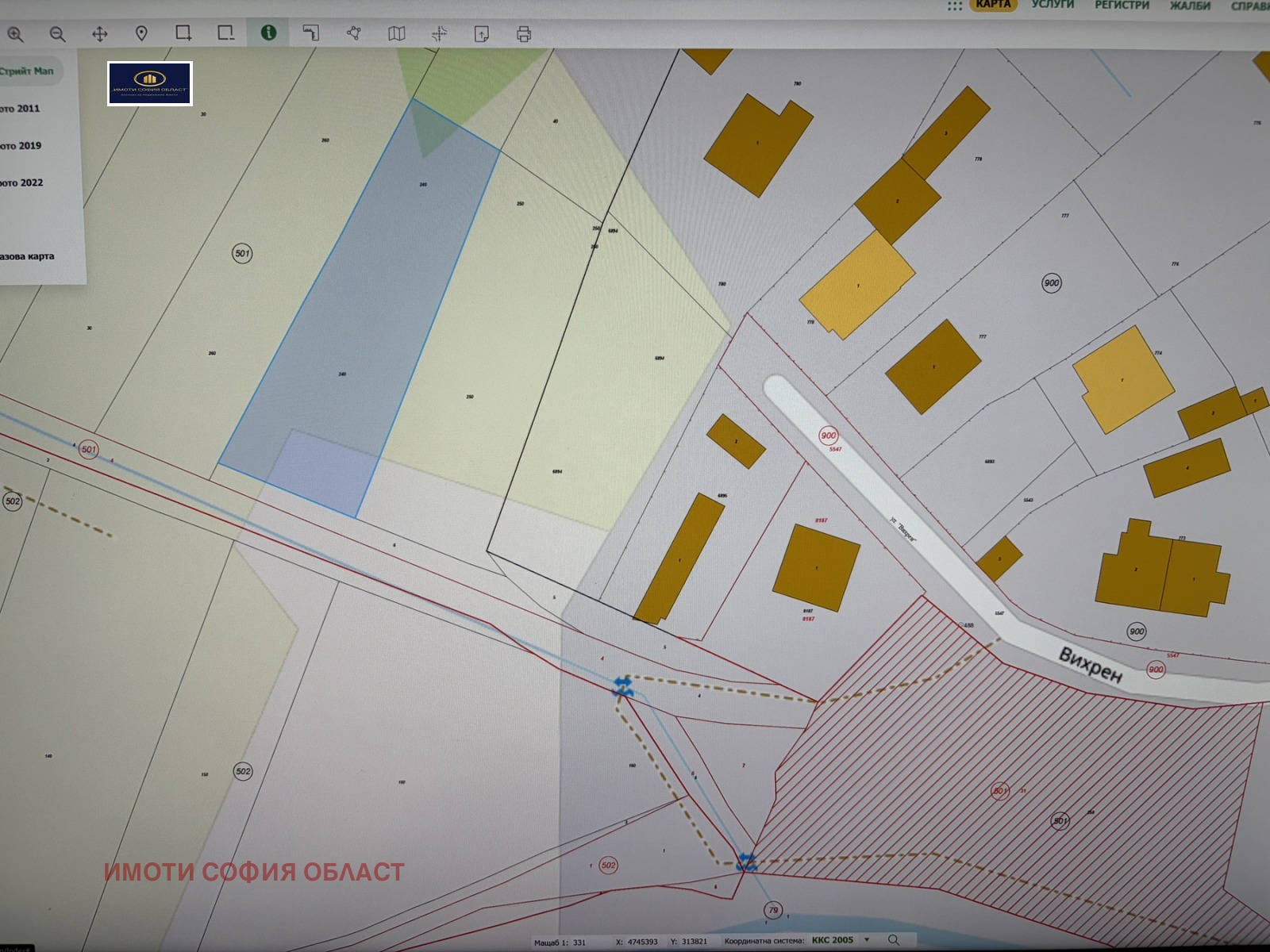Viewport: 1270px width, 952px height.
Task: Select the 2019 orthophoto base layer
Action: pyautogui.click(x=21, y=146)
